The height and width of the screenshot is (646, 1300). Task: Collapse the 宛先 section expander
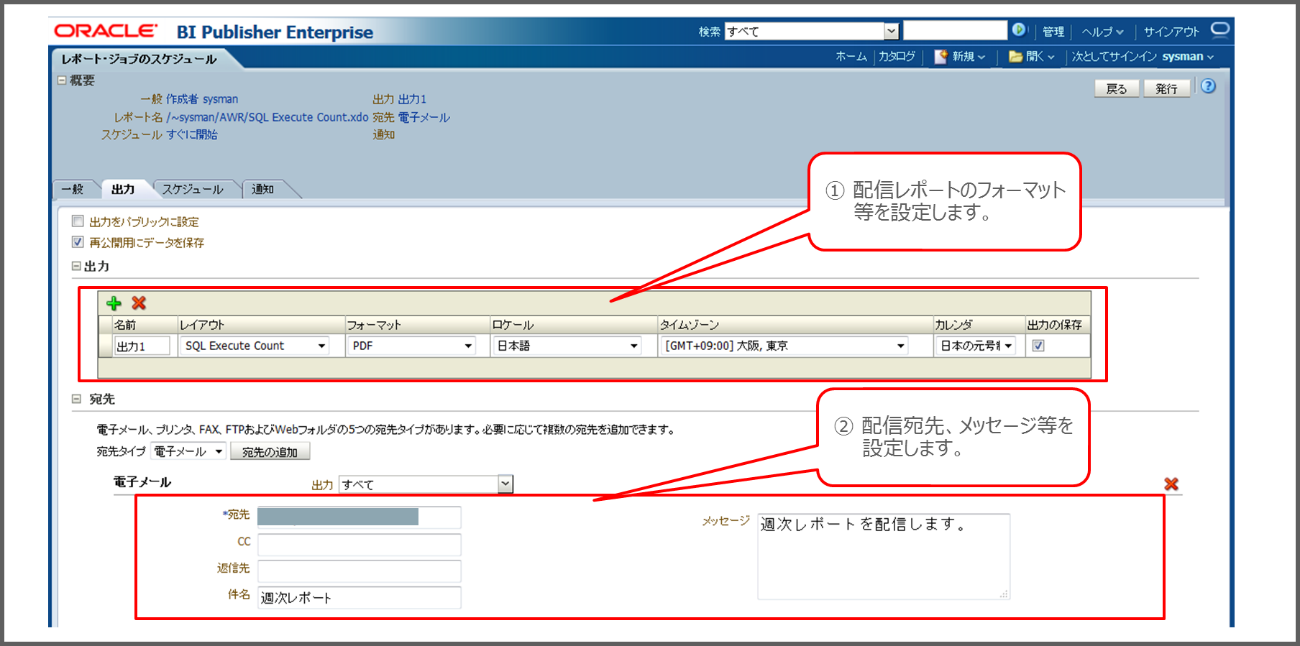pyautogui.click(x=76, y=398)
